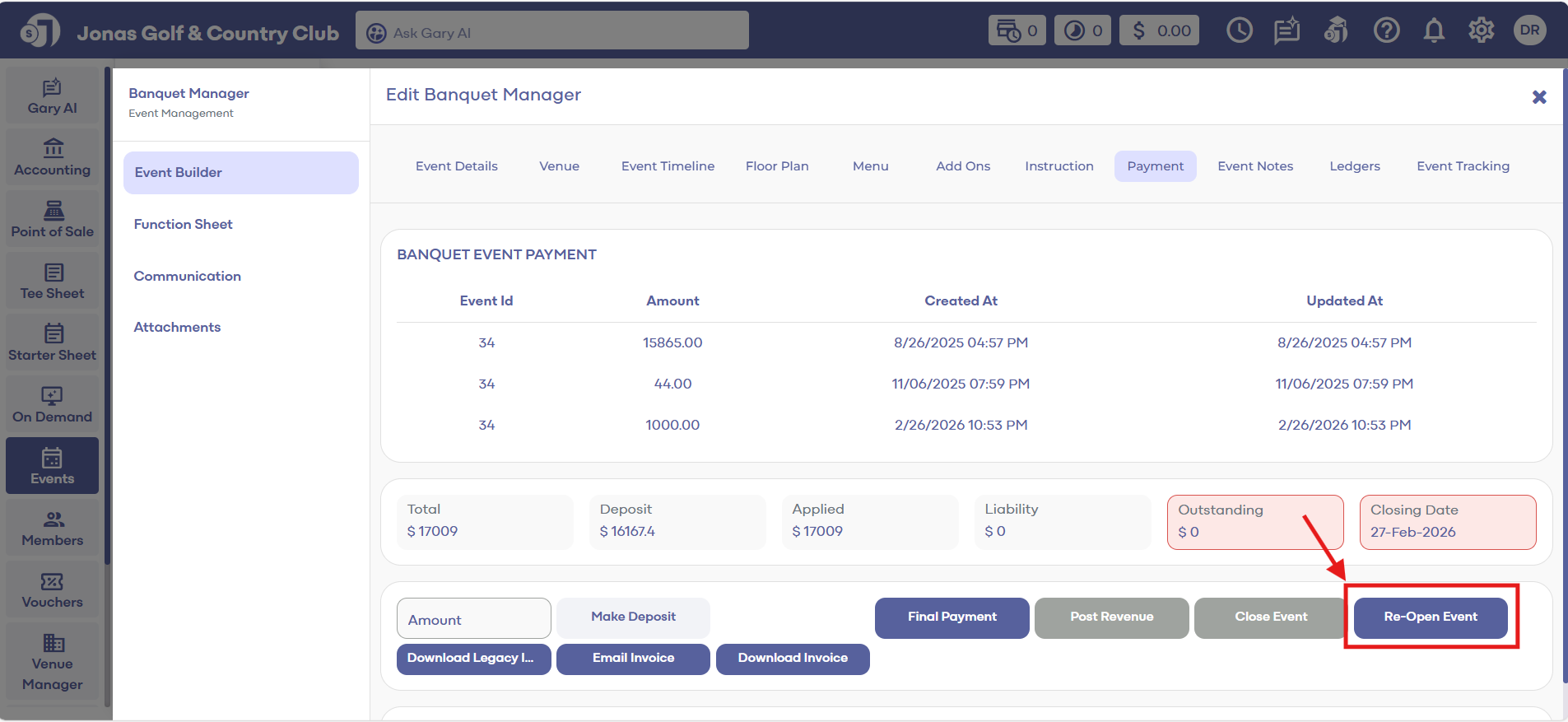Image resolution: width=1568 pixels, height=722 pixels.
Task: Click the DR user avatar
Action: (x=1529, y=30)
